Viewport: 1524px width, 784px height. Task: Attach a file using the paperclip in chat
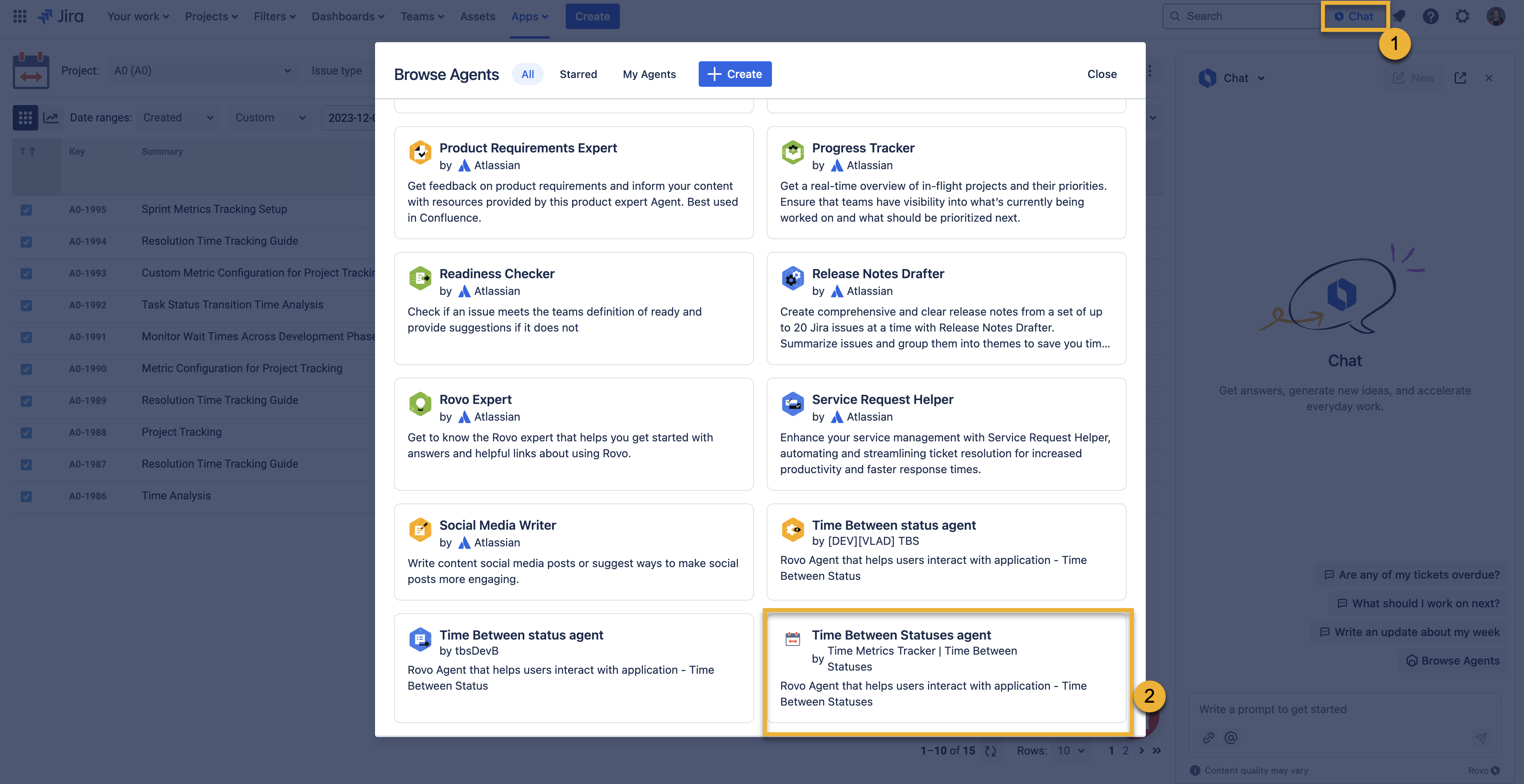[1208, 737]
